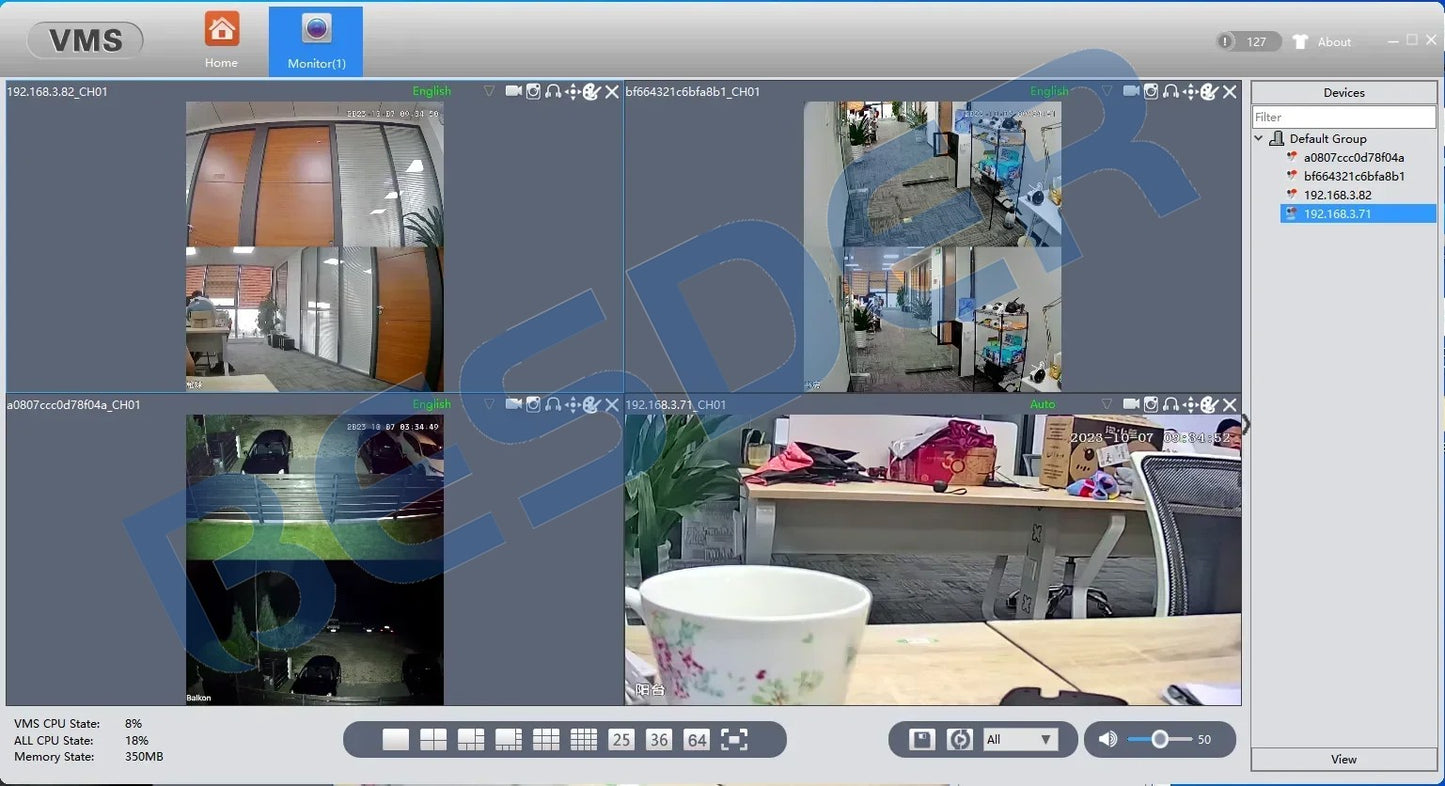Enable audio listening for the 192.168.3.71 channel
This screenshot has height=786, width=1445.
click(1170, 405)
